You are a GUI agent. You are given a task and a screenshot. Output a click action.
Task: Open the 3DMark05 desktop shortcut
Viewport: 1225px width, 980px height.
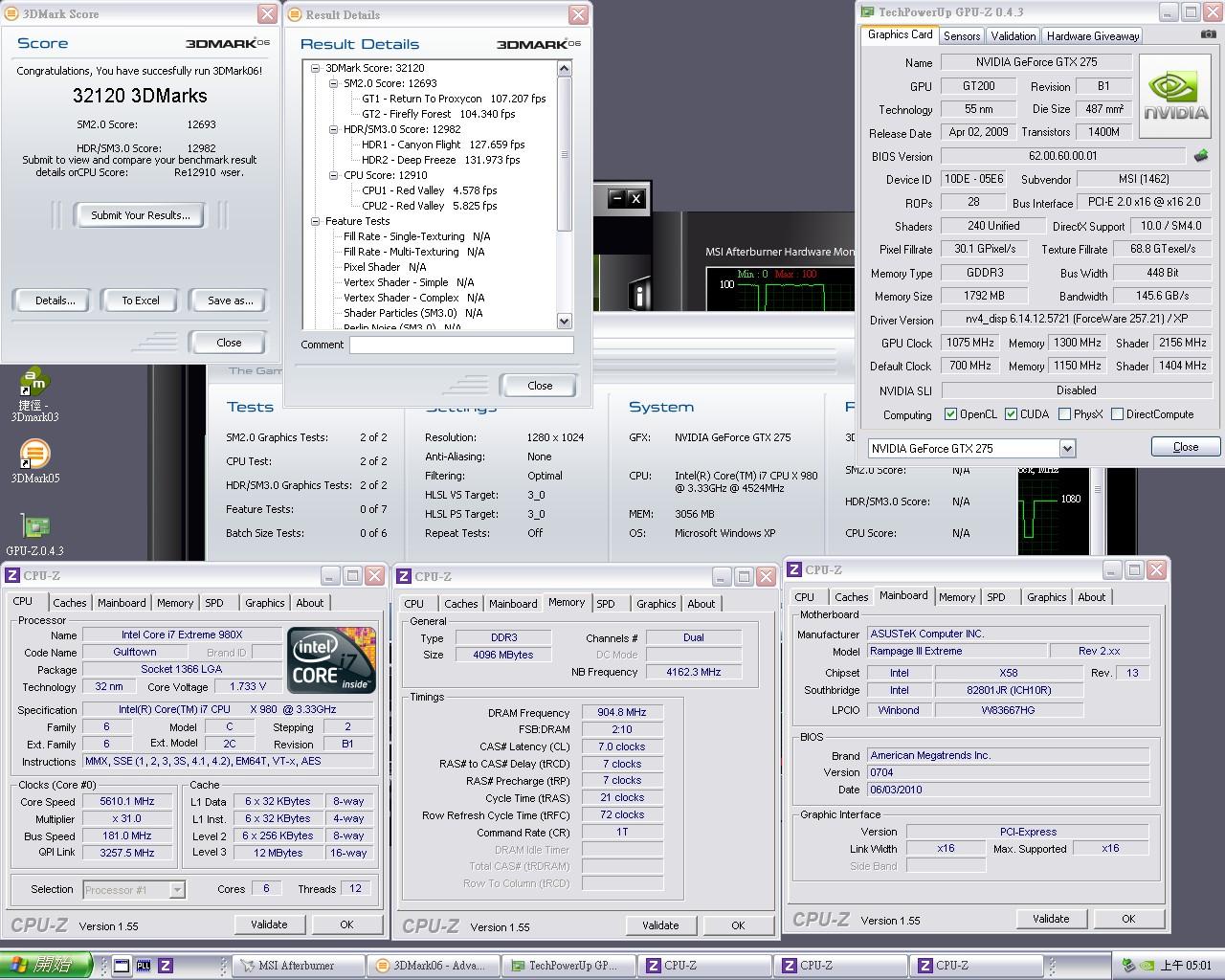[x=34, y=460]
